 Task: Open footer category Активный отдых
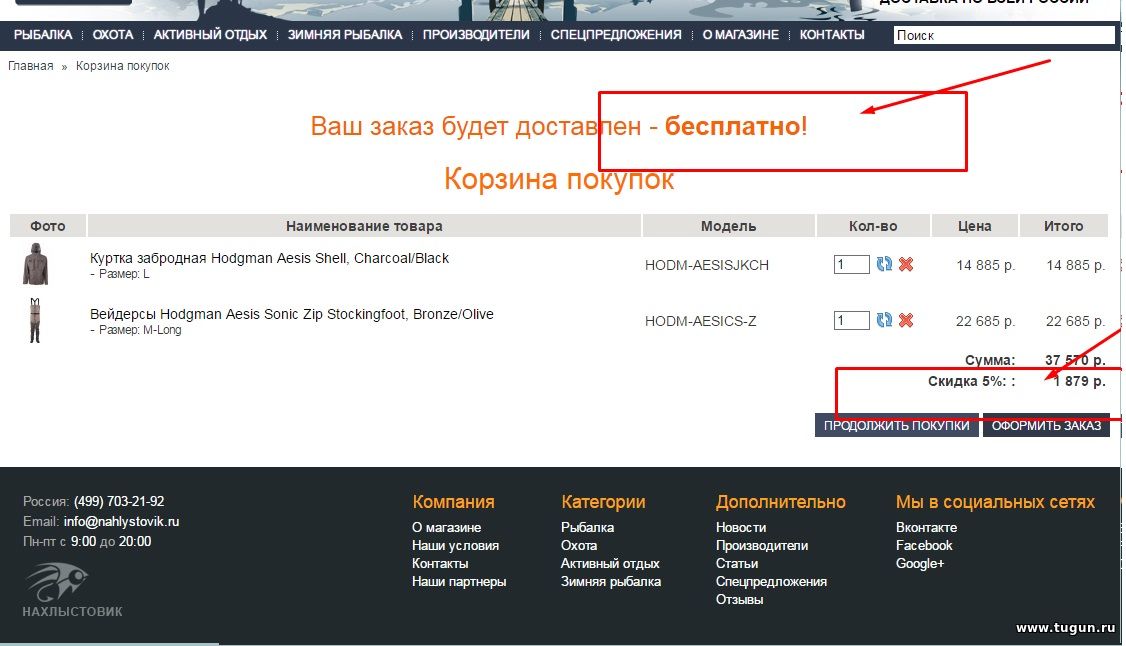(x=610, y=563)
